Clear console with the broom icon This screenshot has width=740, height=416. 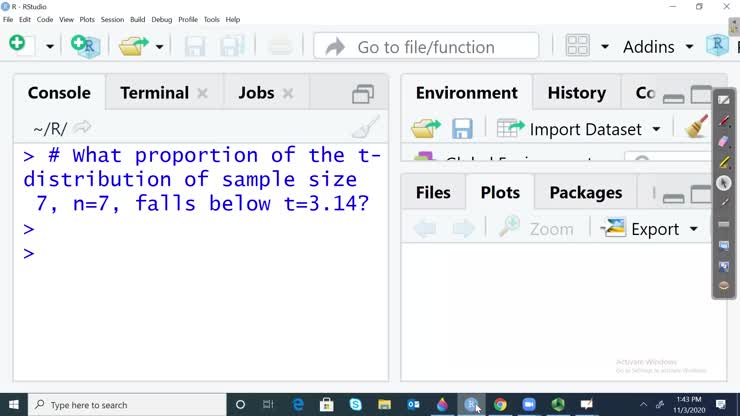[366, 127]
